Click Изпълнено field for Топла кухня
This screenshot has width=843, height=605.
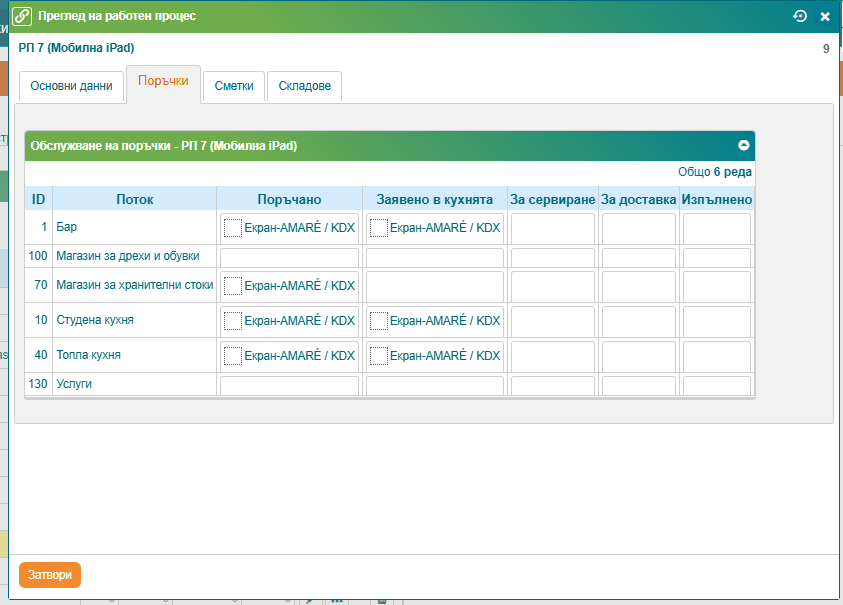click(716, 355)
